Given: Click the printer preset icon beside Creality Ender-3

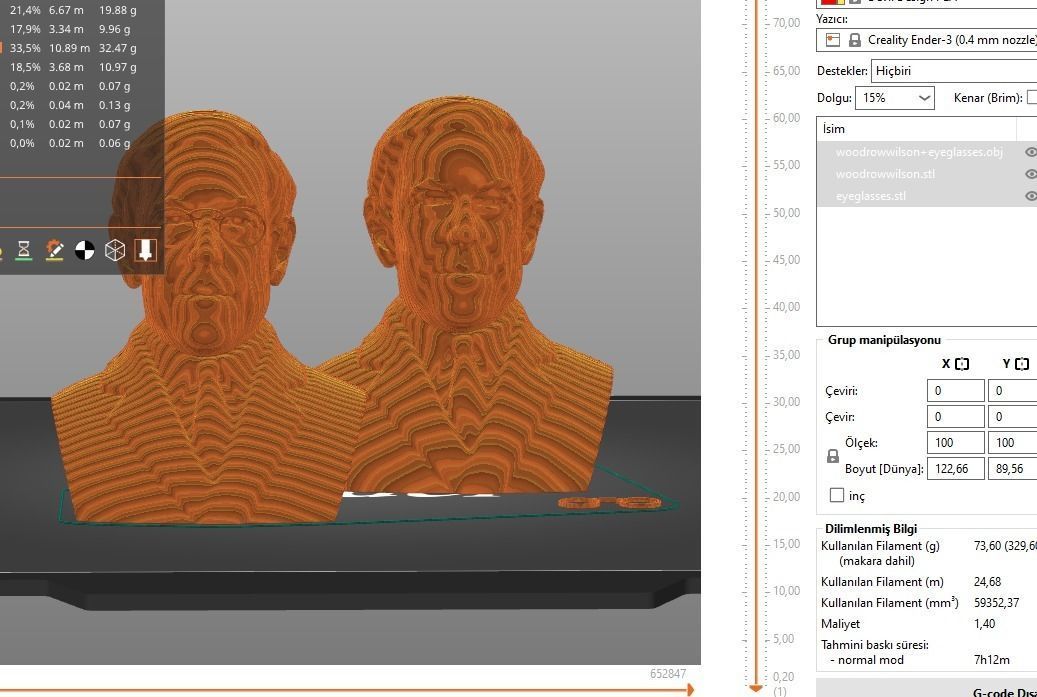Looking at the screenshot, I should 833,40.
